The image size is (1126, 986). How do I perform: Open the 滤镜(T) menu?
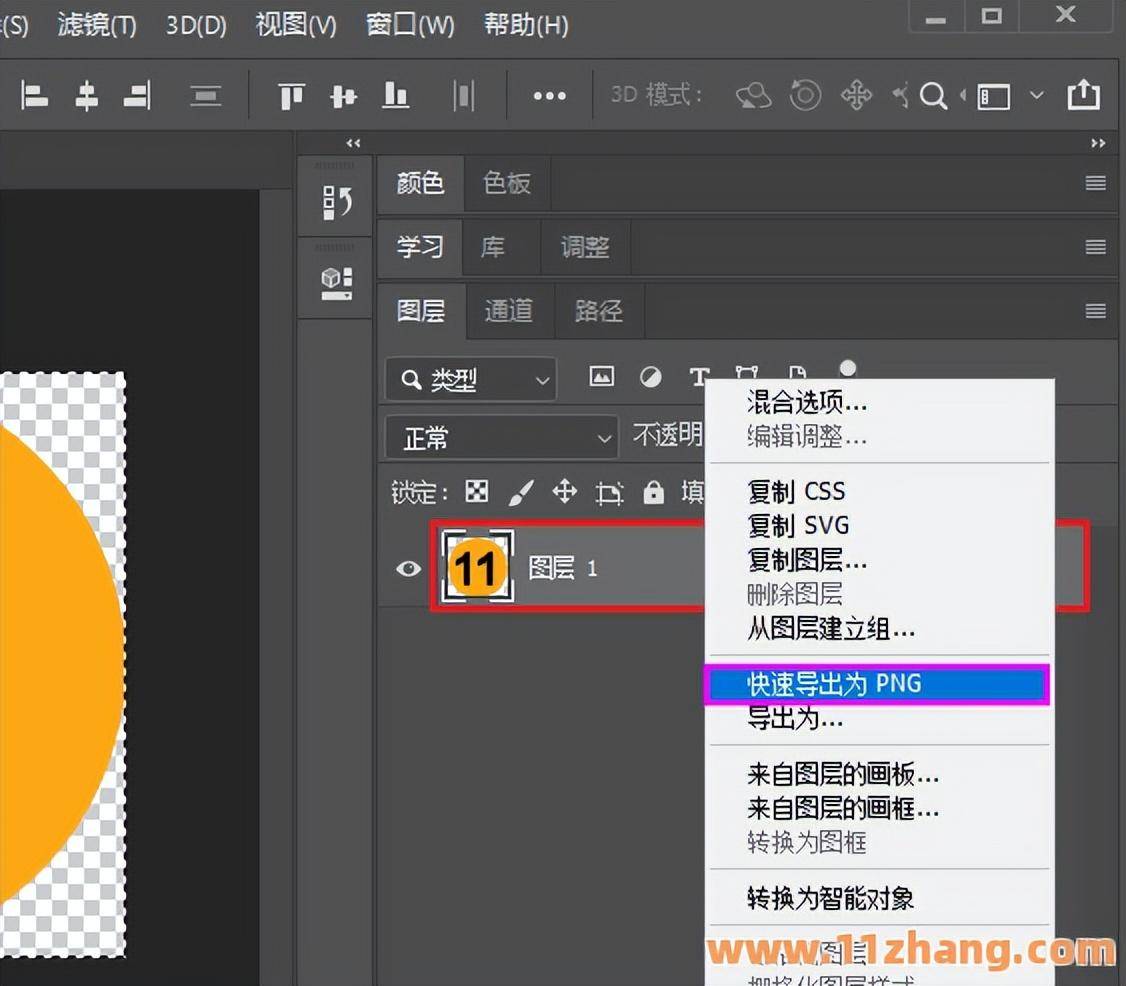pyautogui.click(x=97, y=25)
